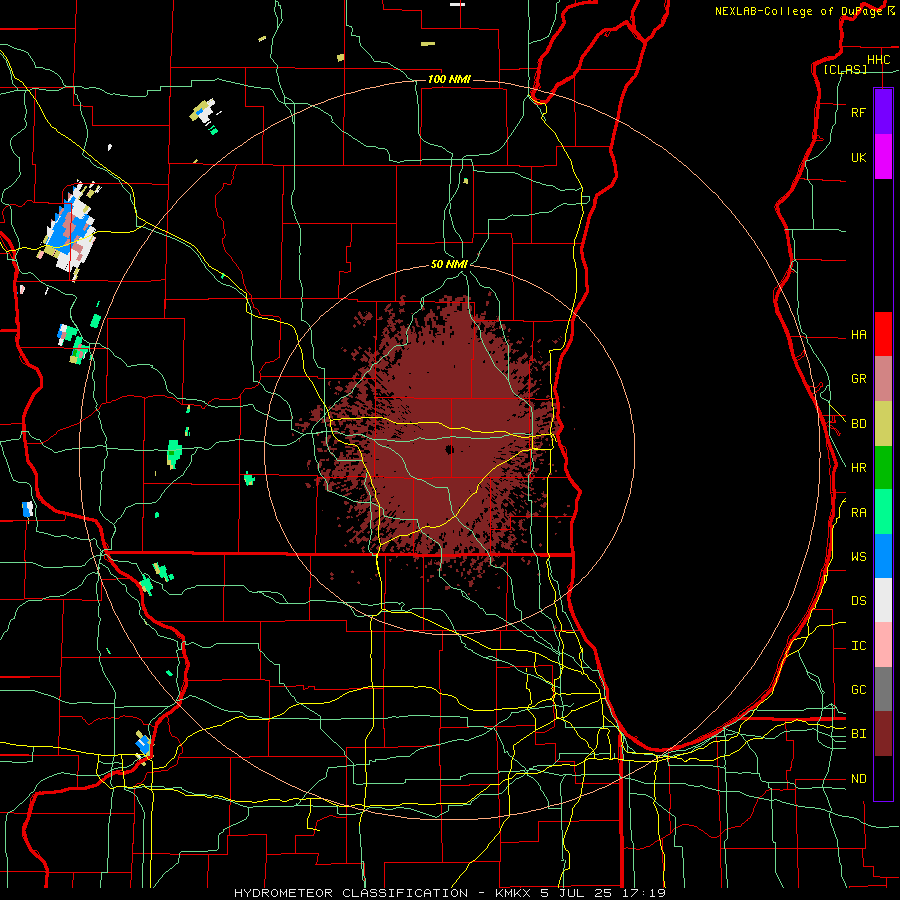
Task: Click the DS legend label
Action: 859,601
